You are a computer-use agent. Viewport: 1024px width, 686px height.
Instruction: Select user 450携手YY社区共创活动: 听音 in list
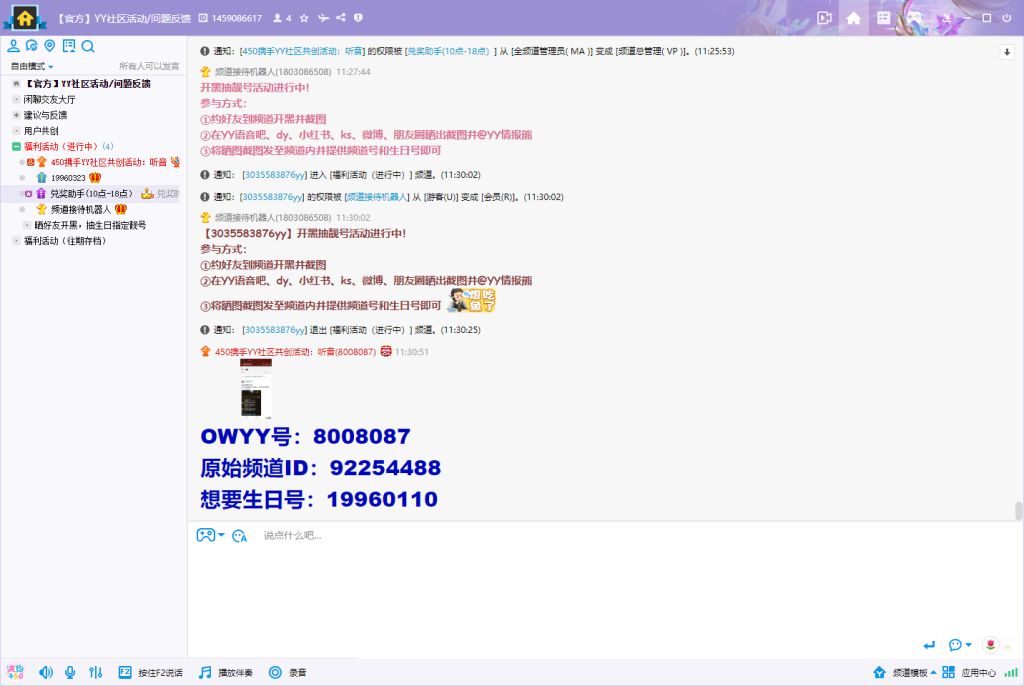(108, 162)
